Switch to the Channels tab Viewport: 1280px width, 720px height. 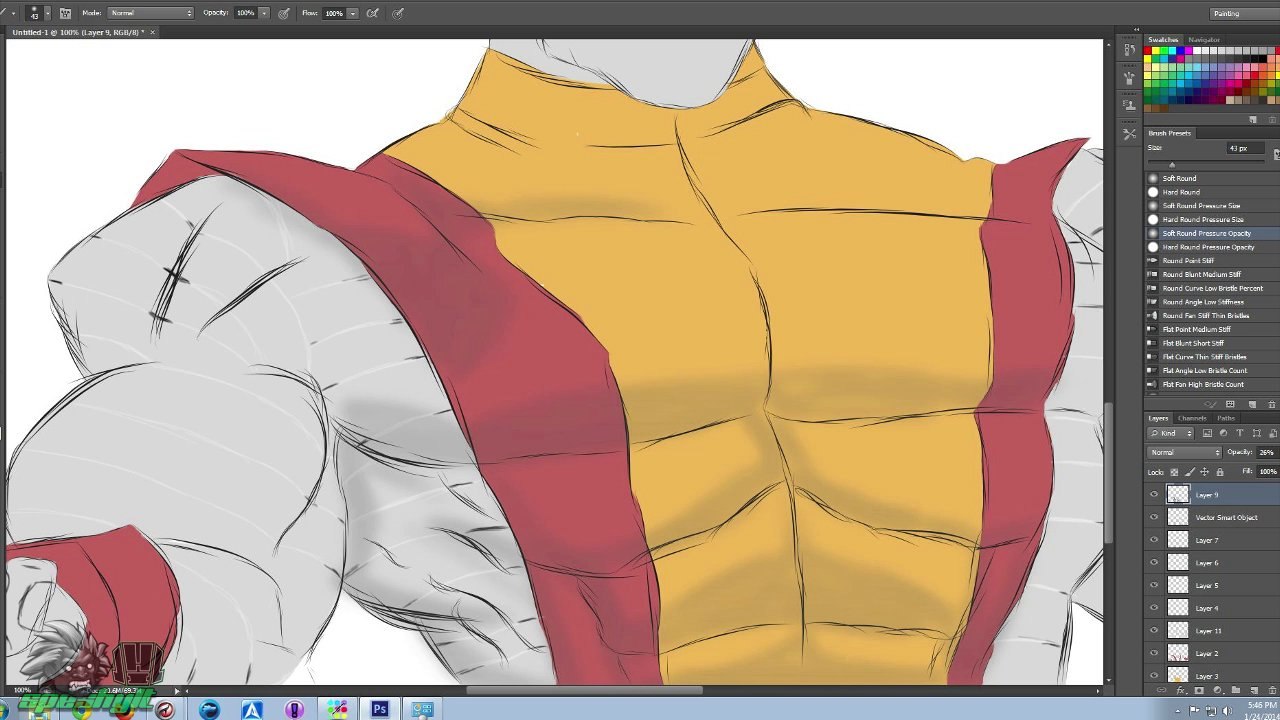pos(1192,418)
